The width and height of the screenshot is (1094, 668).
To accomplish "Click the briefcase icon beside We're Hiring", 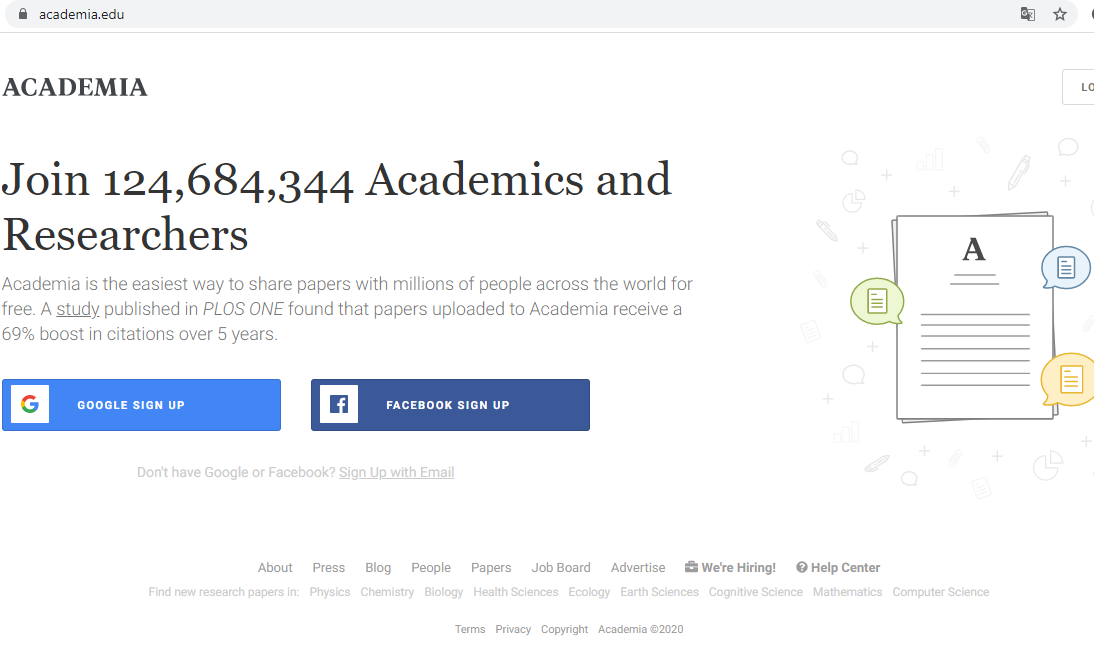I will pyautogui.click(x=691, y=567).
